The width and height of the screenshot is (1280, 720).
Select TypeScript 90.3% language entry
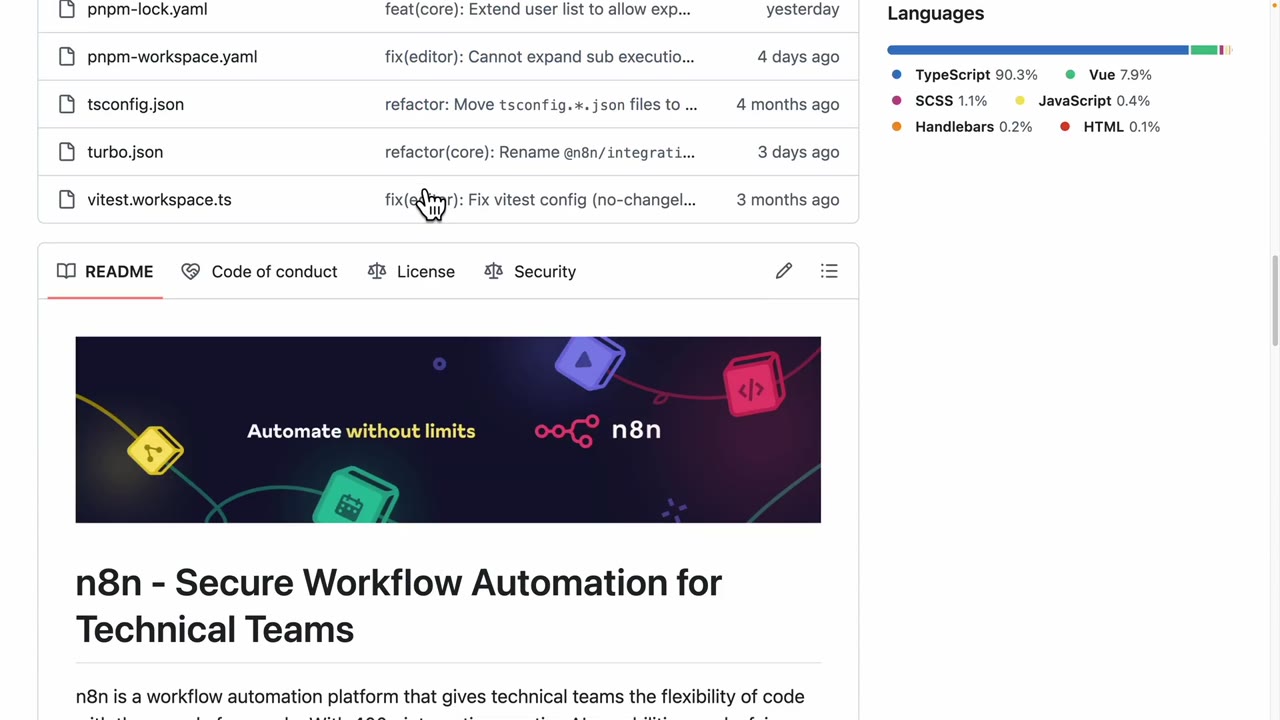(x=964, y=75)
